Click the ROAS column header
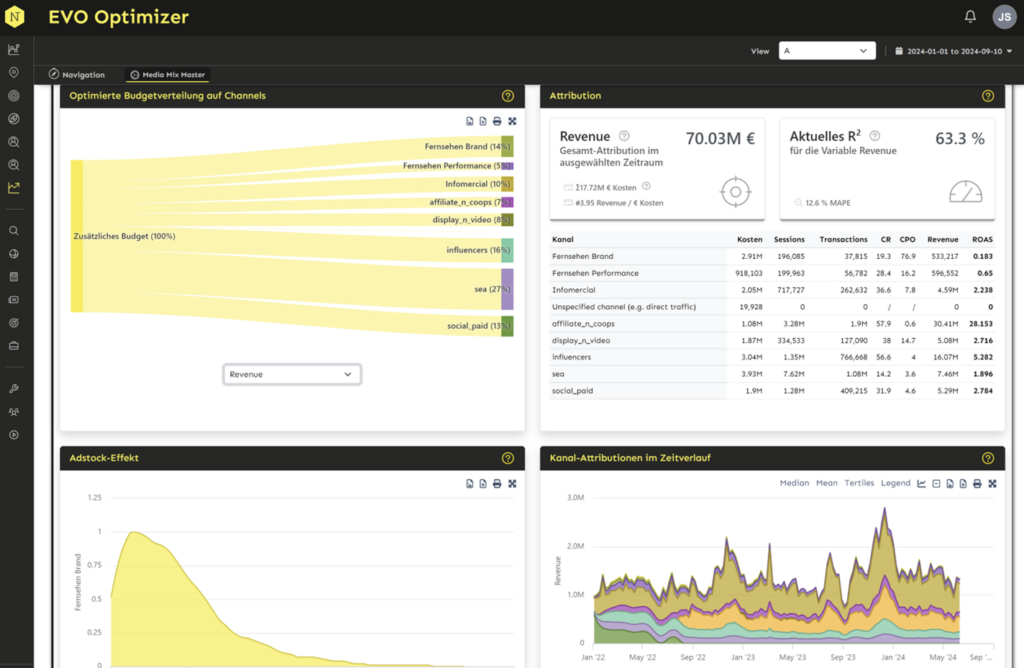 pos(982,240)
